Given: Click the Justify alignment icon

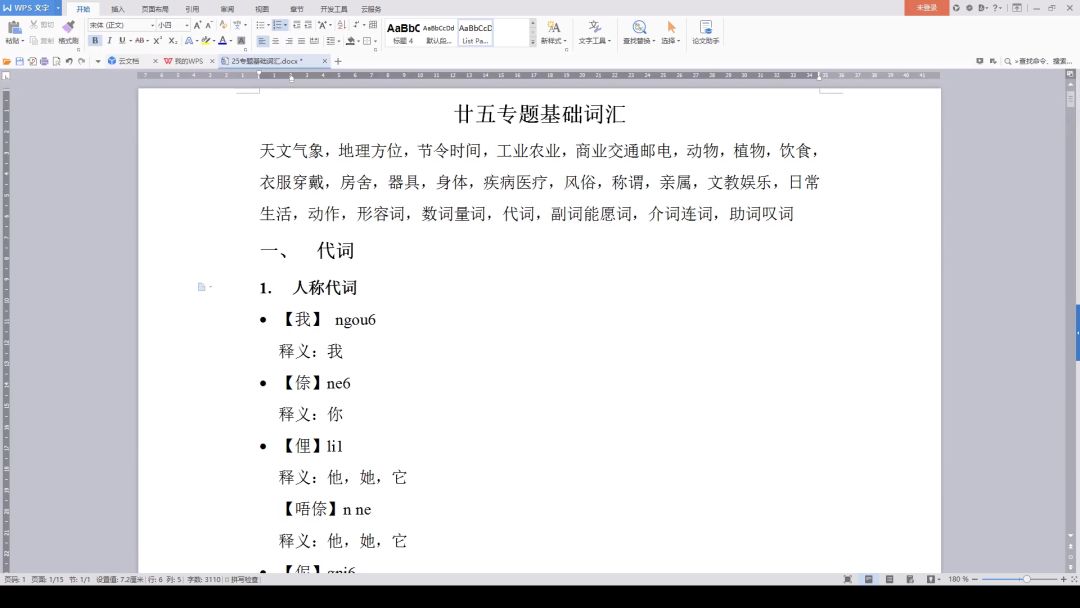Looking at the screenshot, I should [302, 41].
